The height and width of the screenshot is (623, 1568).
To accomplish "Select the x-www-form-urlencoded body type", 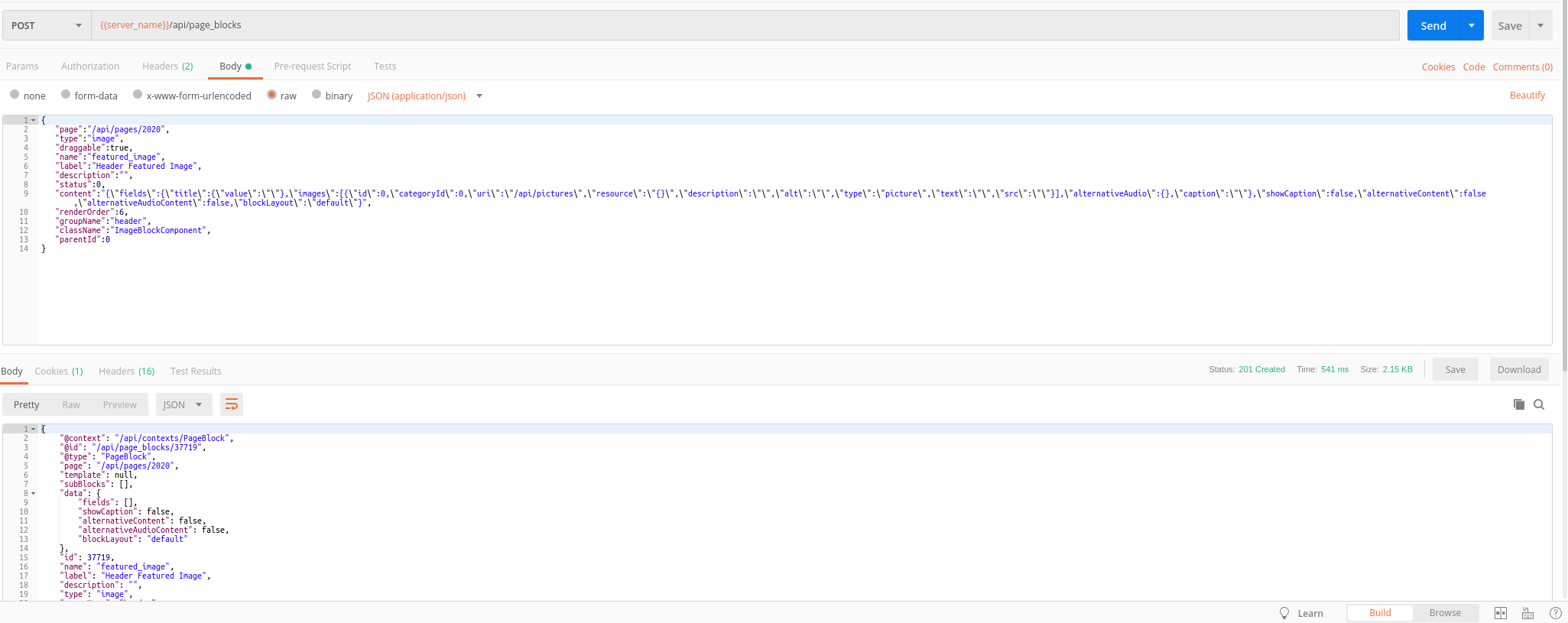I will click(138, 95).
